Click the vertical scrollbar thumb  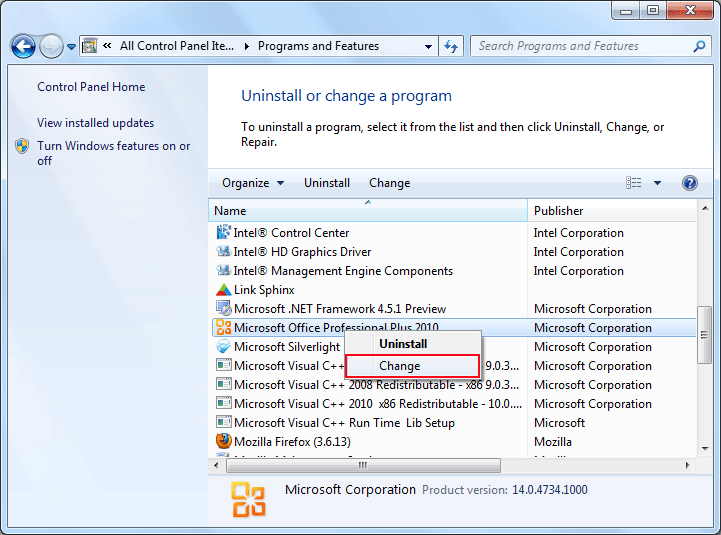[704, 335]
